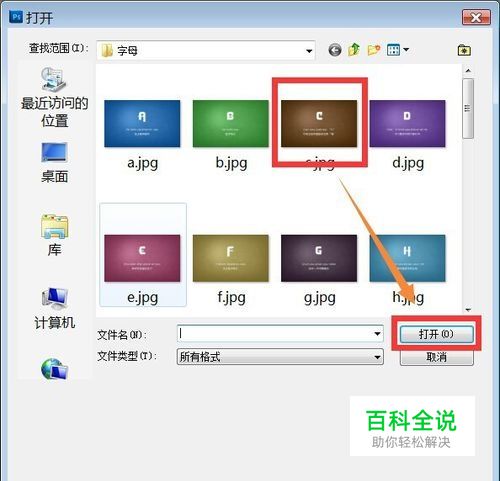Open Libraries (库) in sidebar

point(54,235)
